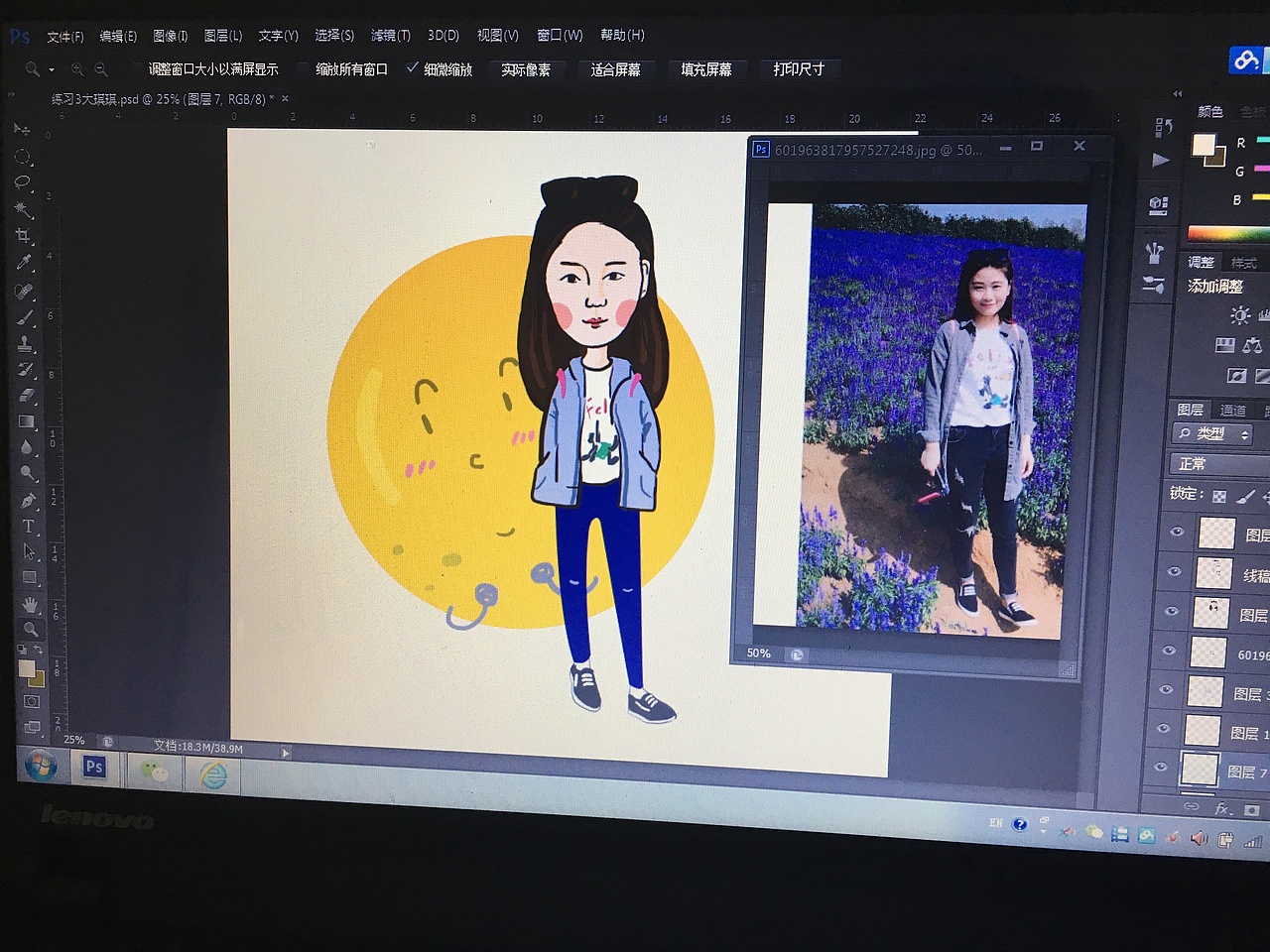
Task: Open the 类型 layer filter dropdown
Action: click(1213, 434)
